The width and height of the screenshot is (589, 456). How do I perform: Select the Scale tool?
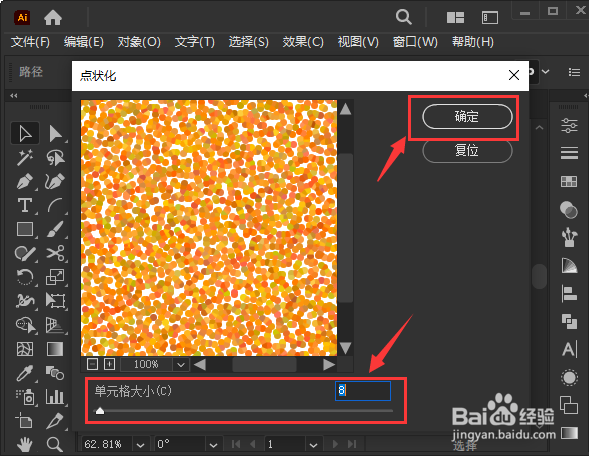point(55,277)
